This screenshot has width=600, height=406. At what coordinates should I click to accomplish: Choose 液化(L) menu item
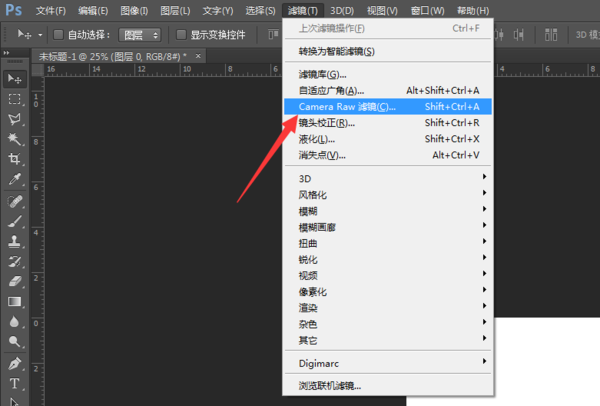[x=388, y=139]
